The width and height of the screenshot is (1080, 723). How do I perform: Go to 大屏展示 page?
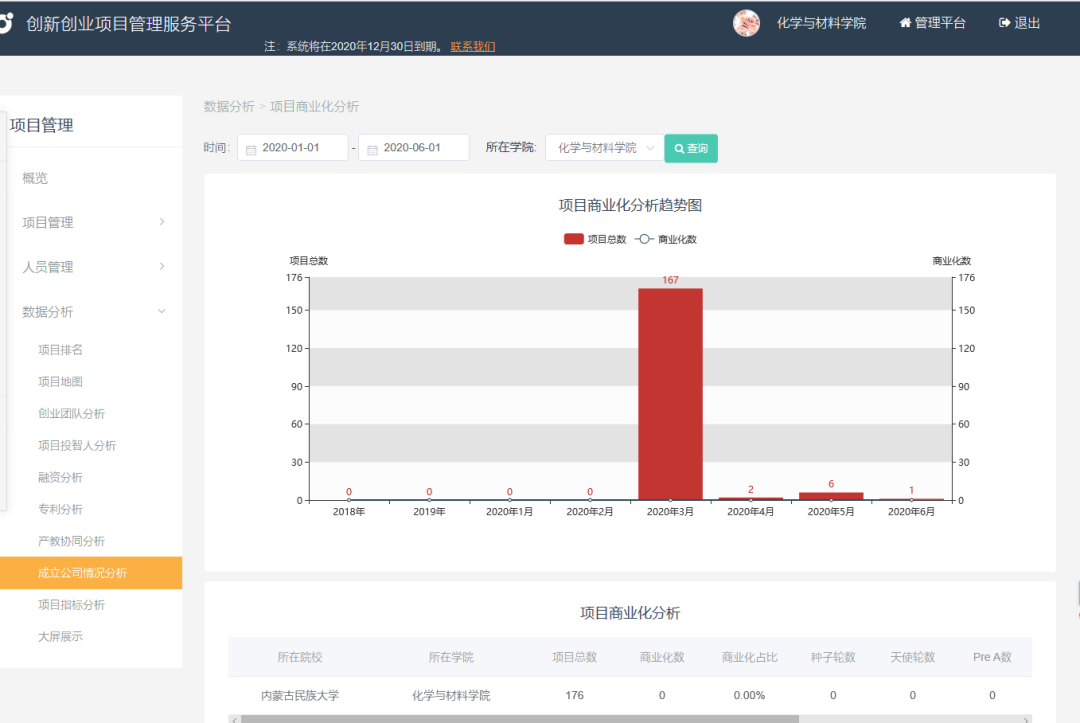[60, 637]
